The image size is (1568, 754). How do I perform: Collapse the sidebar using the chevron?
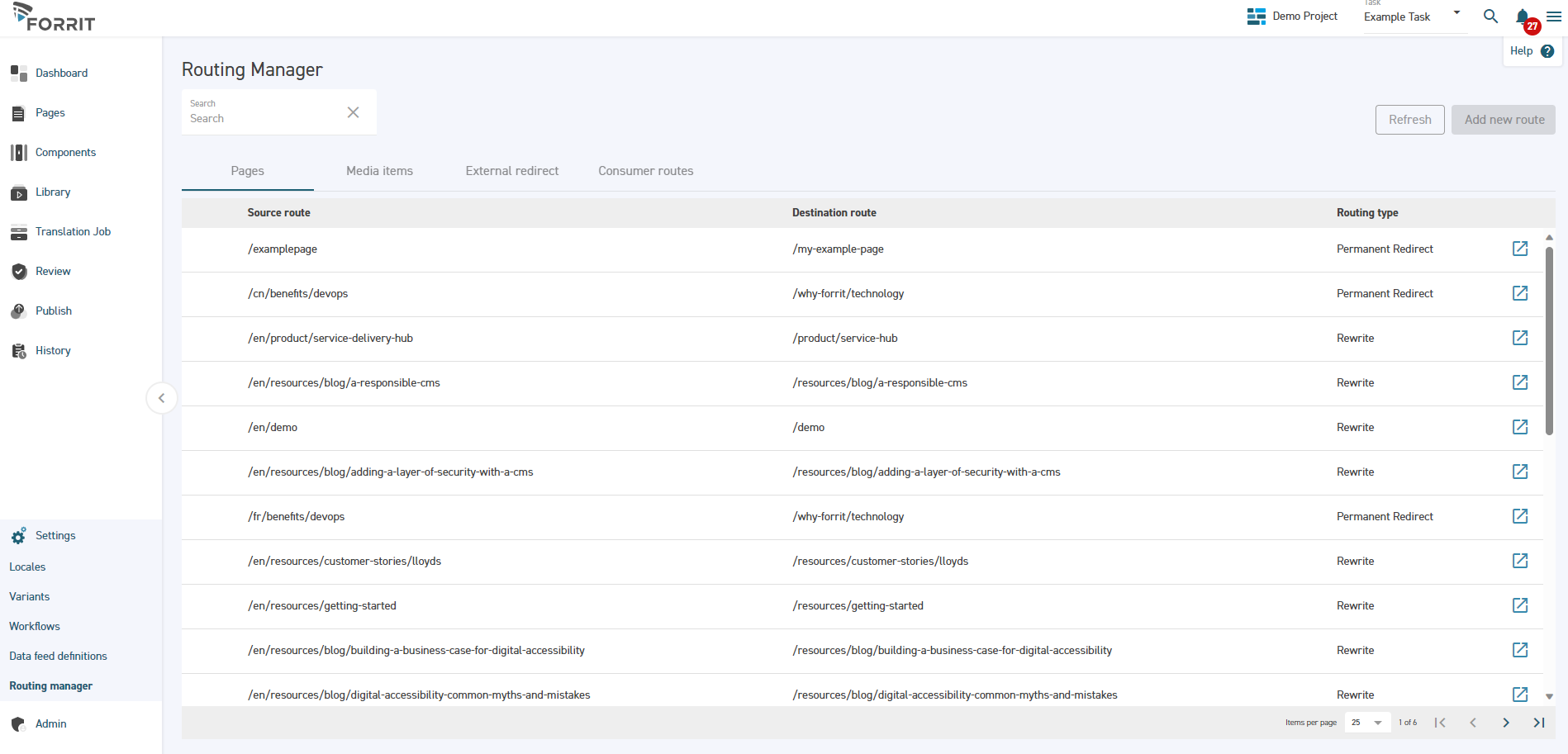162,398
